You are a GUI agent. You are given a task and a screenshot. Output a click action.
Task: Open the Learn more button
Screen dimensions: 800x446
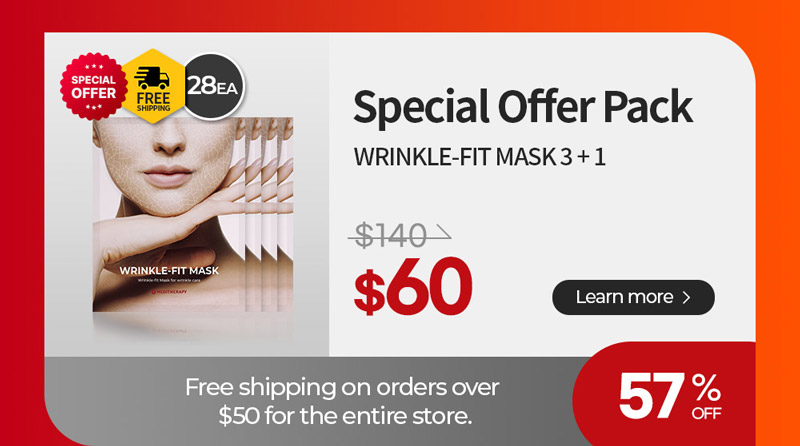coord(633,297)
